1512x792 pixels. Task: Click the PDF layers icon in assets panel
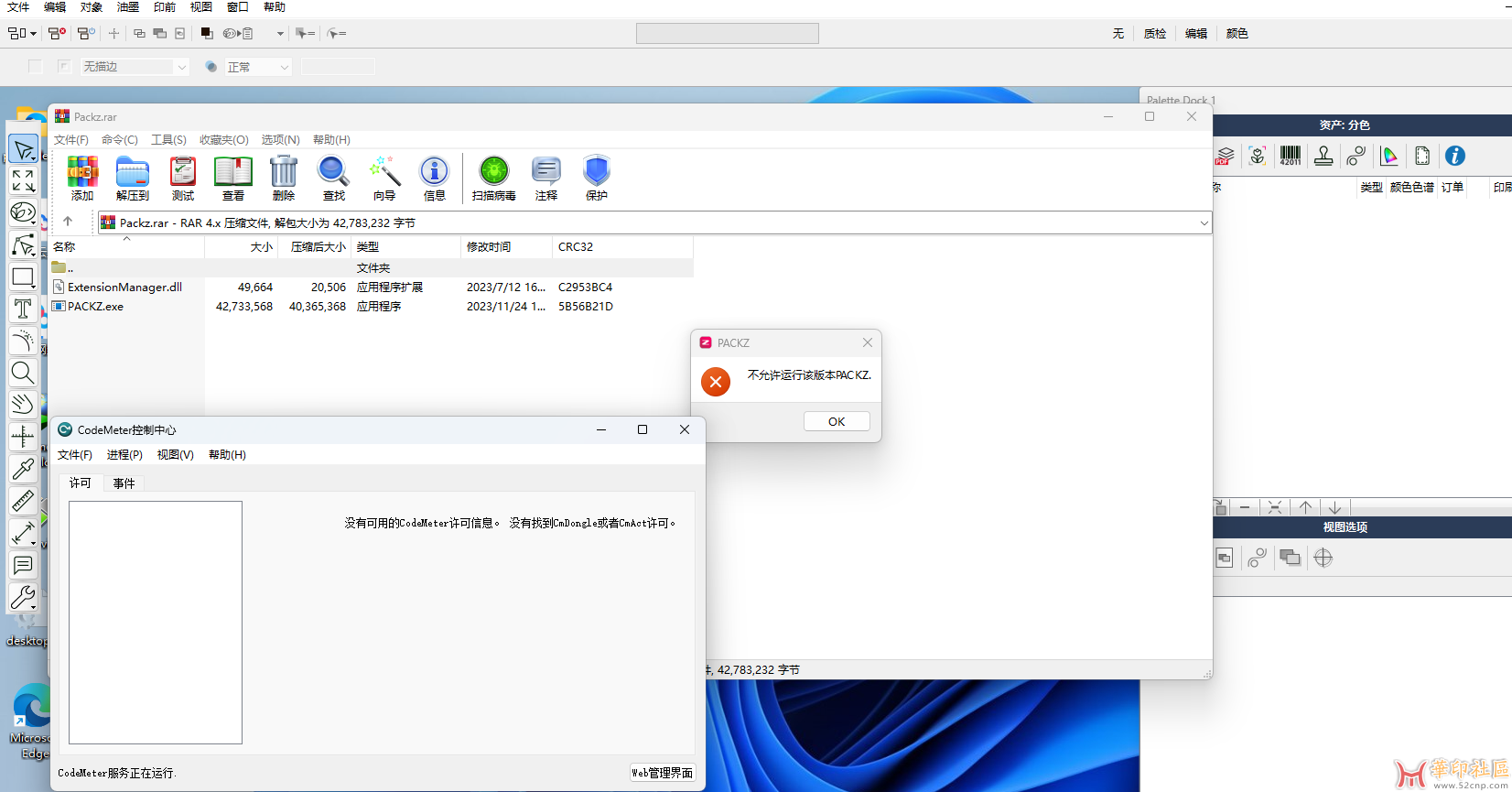tap(1225, 156)
